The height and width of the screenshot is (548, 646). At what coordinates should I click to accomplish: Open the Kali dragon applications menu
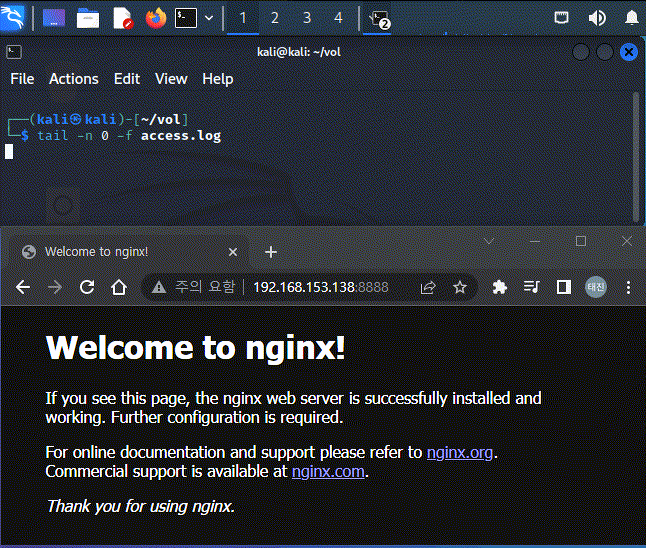13,18
